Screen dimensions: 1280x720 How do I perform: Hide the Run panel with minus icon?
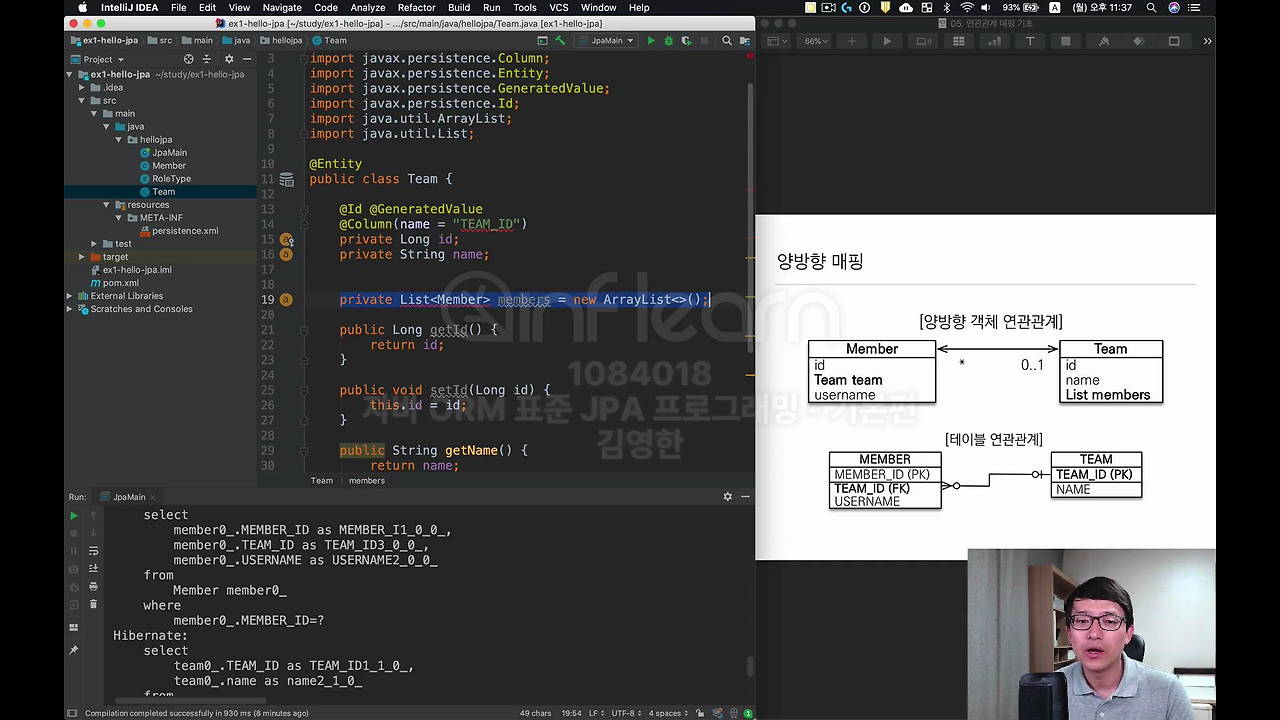tap(745, 497)
